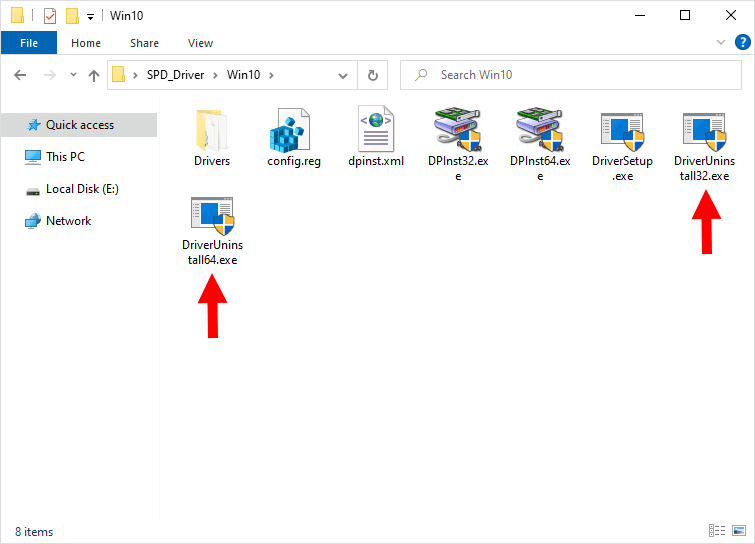Maximize the Win10 Explorer window
Viewport: 755px width, 544px height.
pos(685,15)
